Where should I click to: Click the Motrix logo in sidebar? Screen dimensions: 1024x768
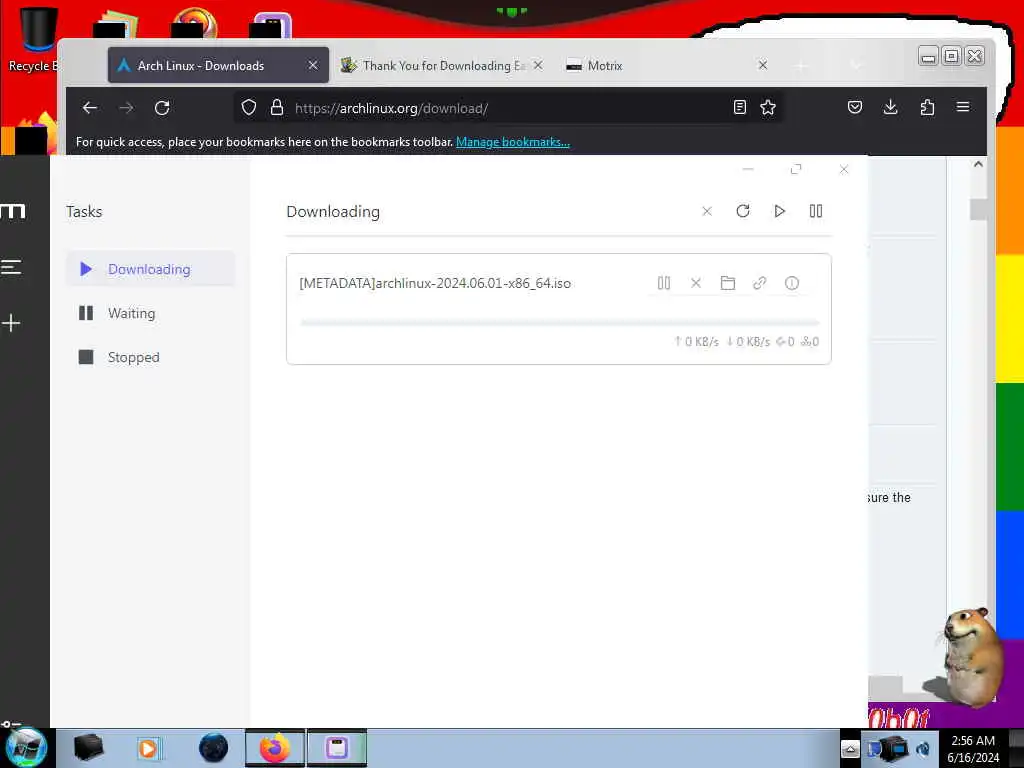pyautogui.click(x=13, y=211)
